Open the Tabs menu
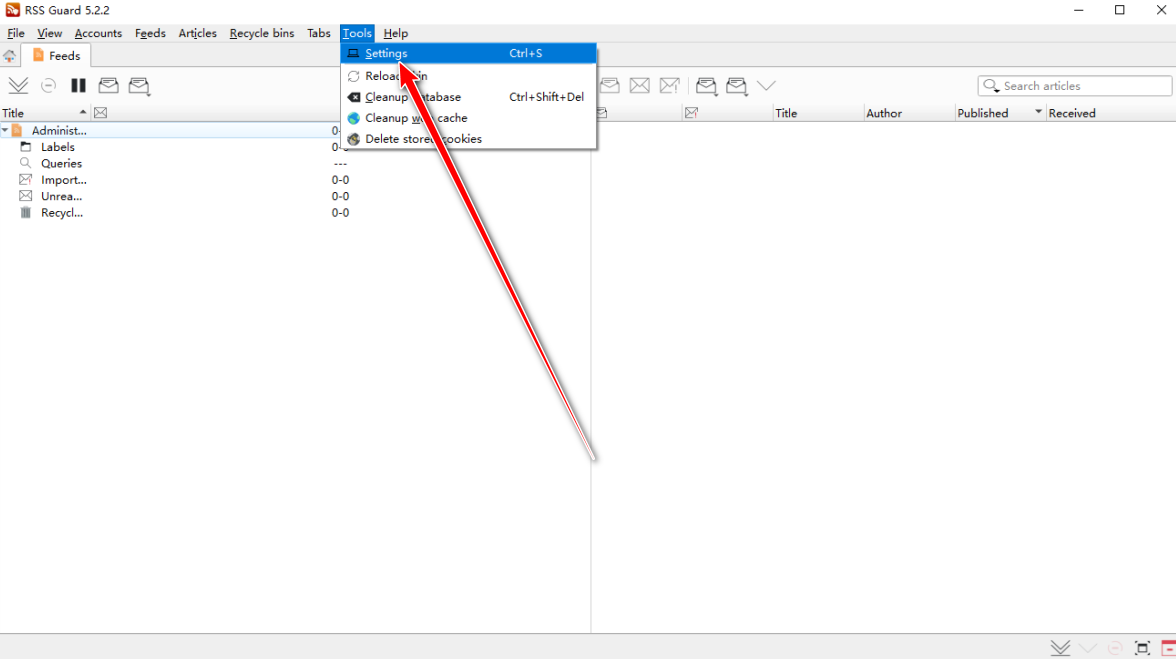Viewport: 1176px width, 659px height. (319, 33)
